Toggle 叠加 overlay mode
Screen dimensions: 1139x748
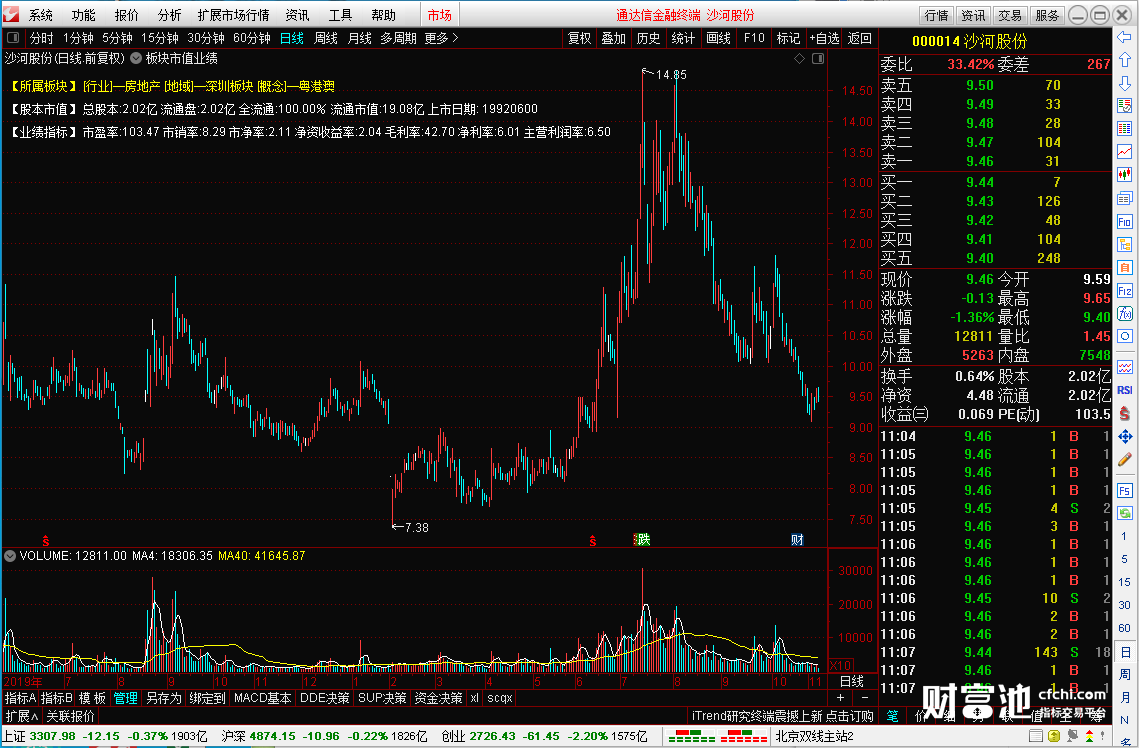tap(613, 38)
